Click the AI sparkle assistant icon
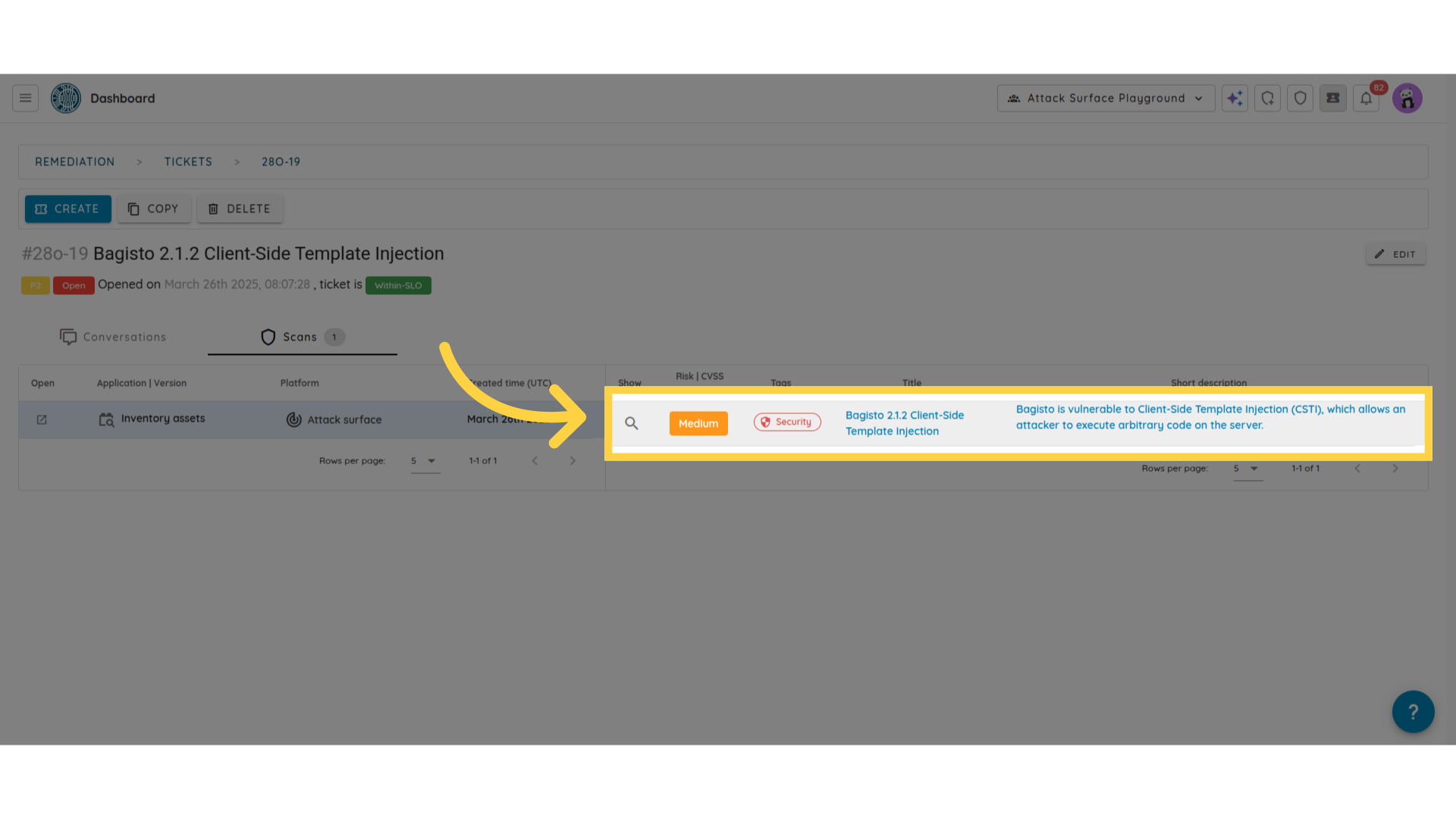Screen dimensions: 1456x819 [x=1235, y=98]
